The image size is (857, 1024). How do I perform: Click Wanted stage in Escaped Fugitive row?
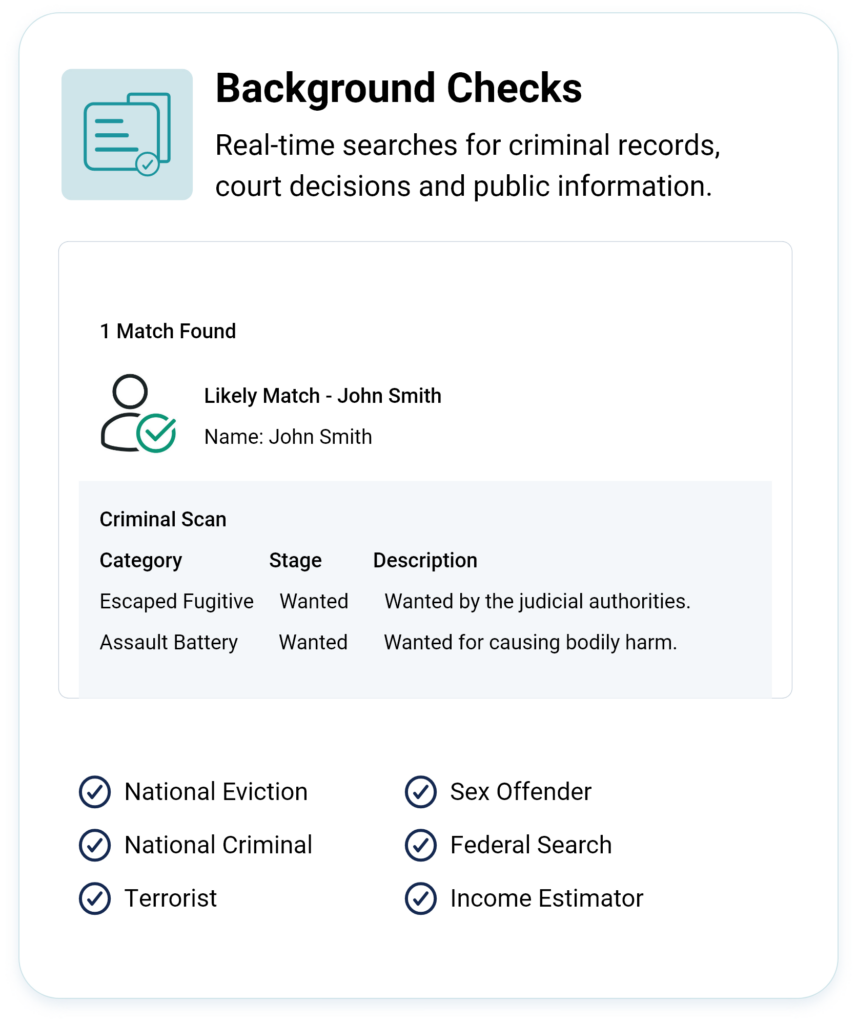(314, 601)
